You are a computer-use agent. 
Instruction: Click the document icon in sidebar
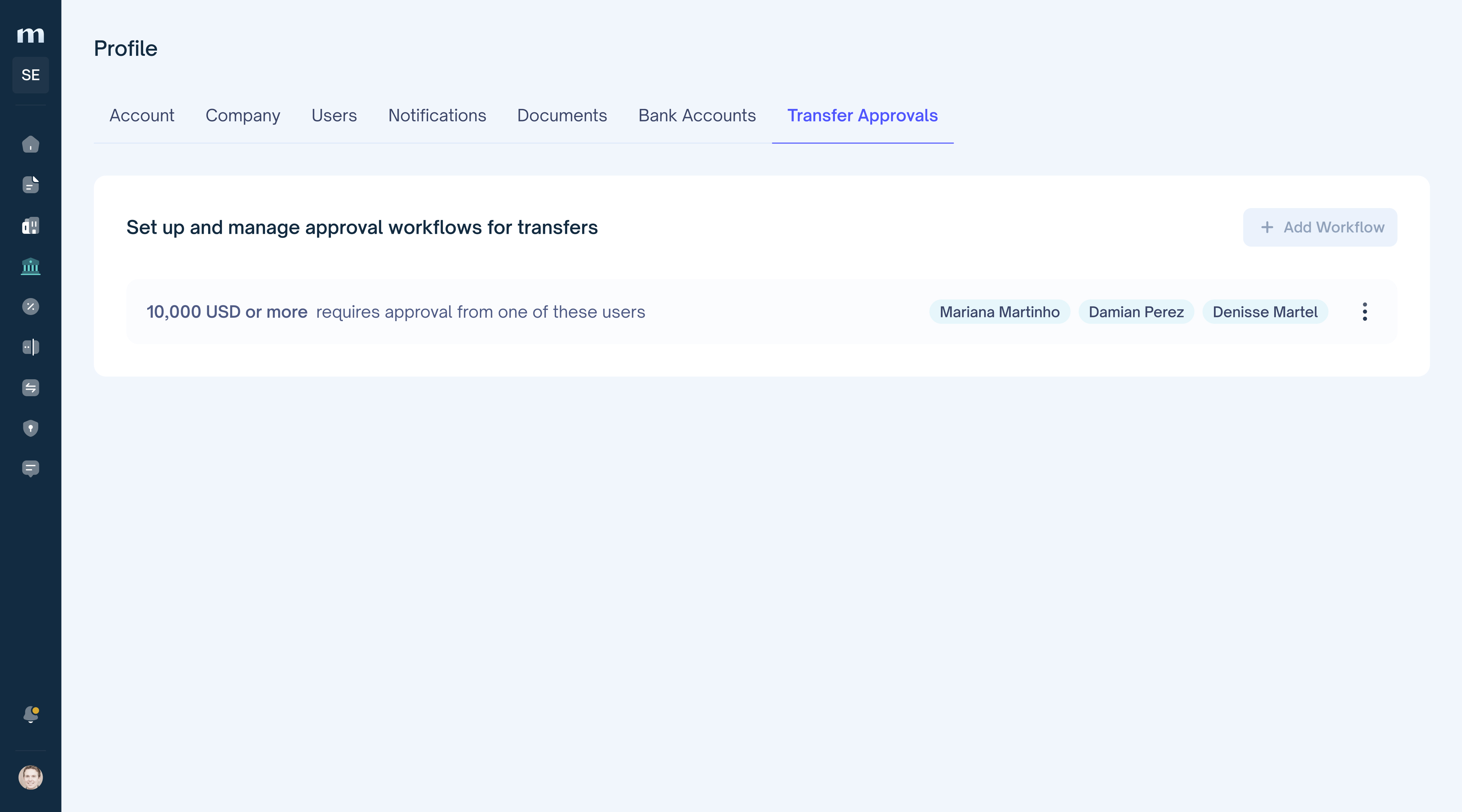tap(31, 185)
